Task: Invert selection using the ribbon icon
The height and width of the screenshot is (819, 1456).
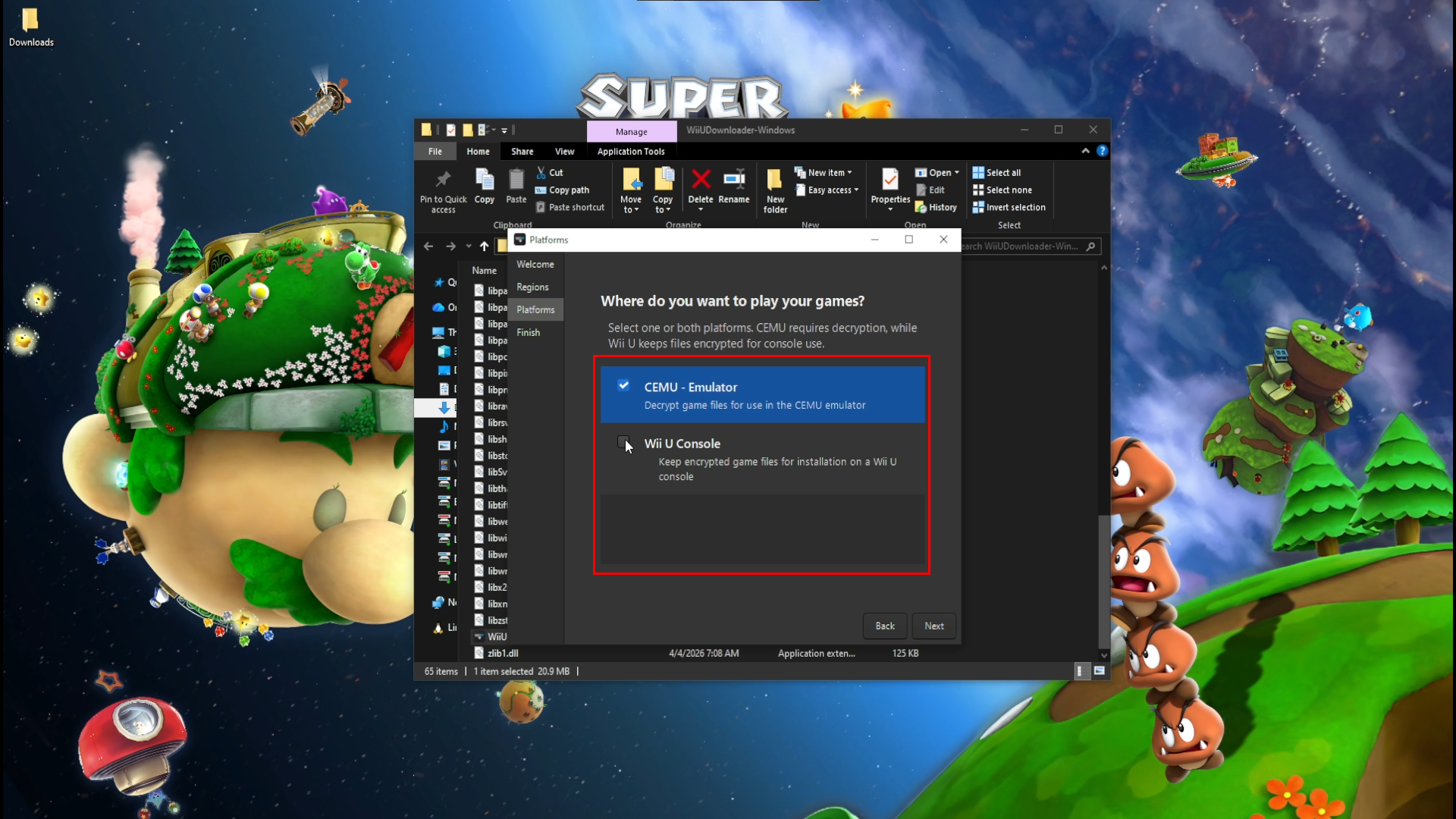Action: 1009,207
